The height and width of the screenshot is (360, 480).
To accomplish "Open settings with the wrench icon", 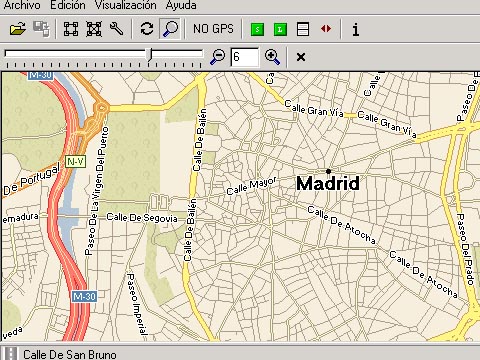I will [117, 29].
